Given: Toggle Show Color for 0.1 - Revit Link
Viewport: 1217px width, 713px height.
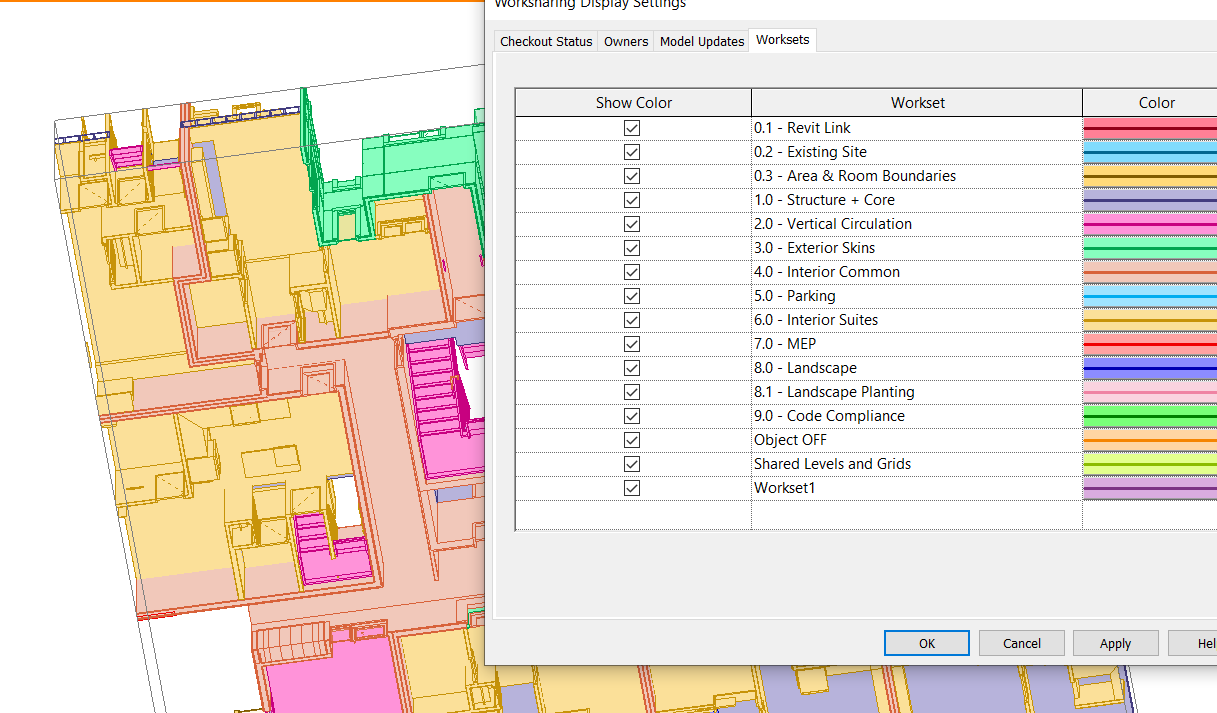Looking at the screenshot, I should click(x=631, y=127).
